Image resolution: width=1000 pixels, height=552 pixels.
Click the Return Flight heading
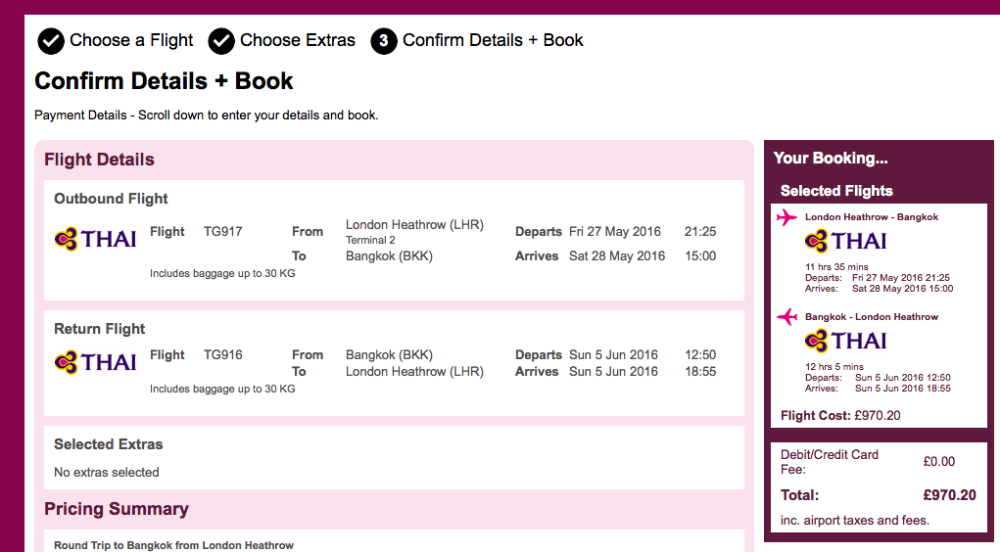pos(99,329)
